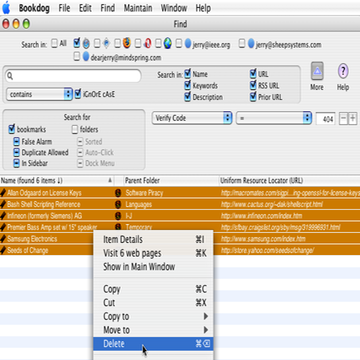
Task: Click the Name column sort arrow
Action: [x=110, y=180]
